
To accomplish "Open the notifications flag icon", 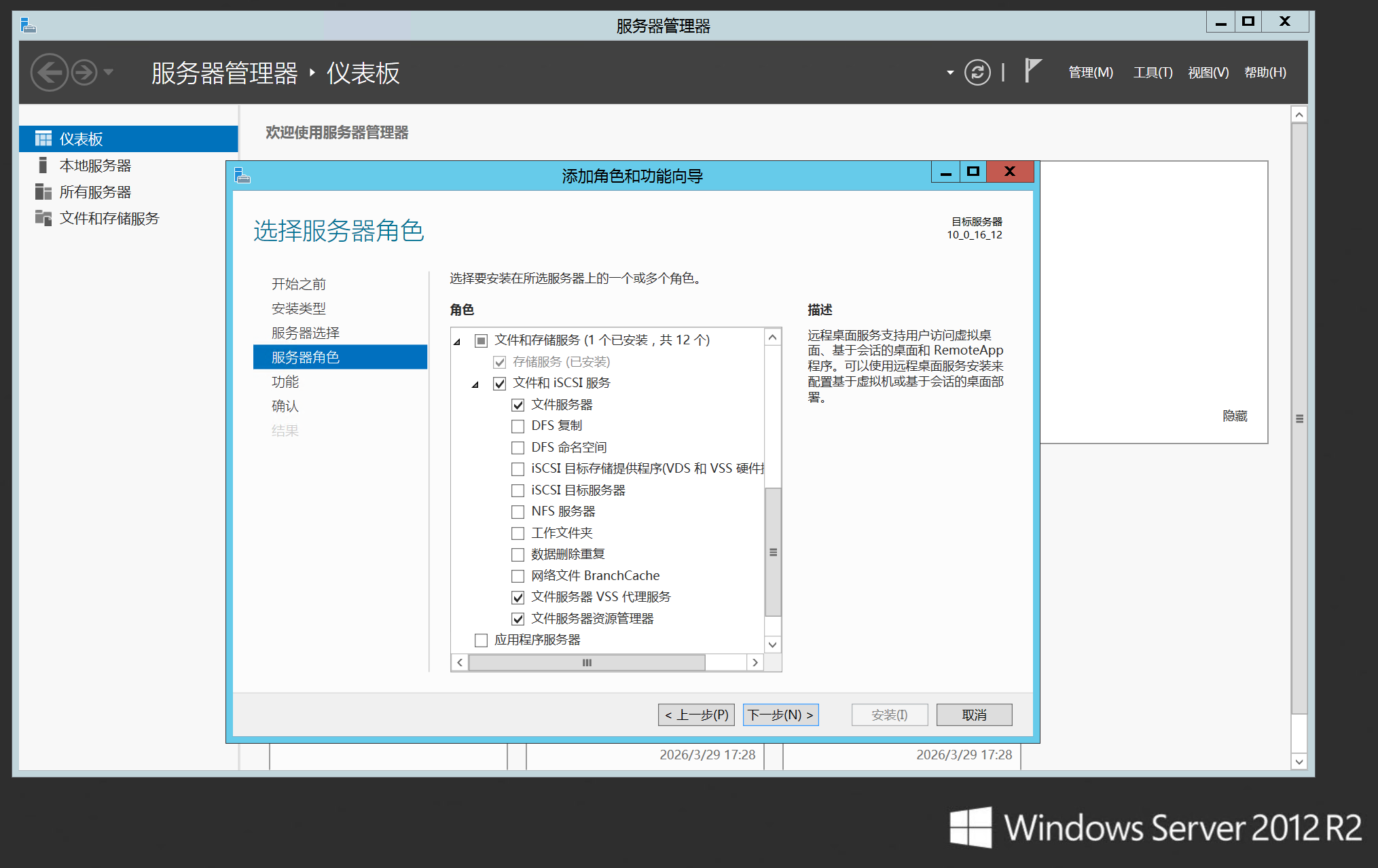I will (x=1032, y=71).
